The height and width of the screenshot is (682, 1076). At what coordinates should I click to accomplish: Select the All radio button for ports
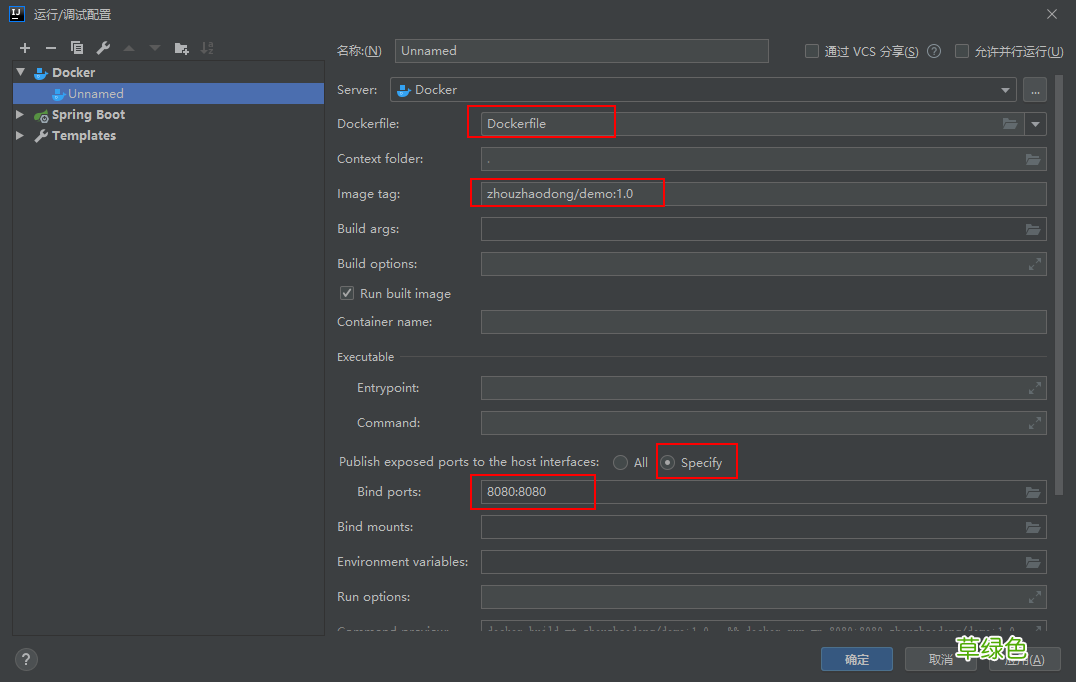point(621,462)
